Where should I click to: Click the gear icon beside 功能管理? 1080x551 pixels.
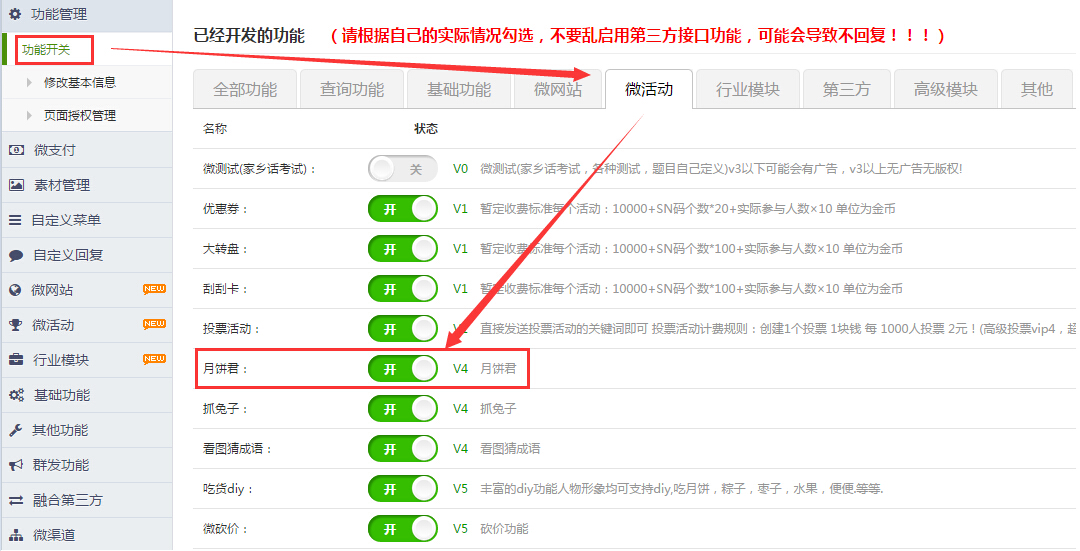coord(15,14)
